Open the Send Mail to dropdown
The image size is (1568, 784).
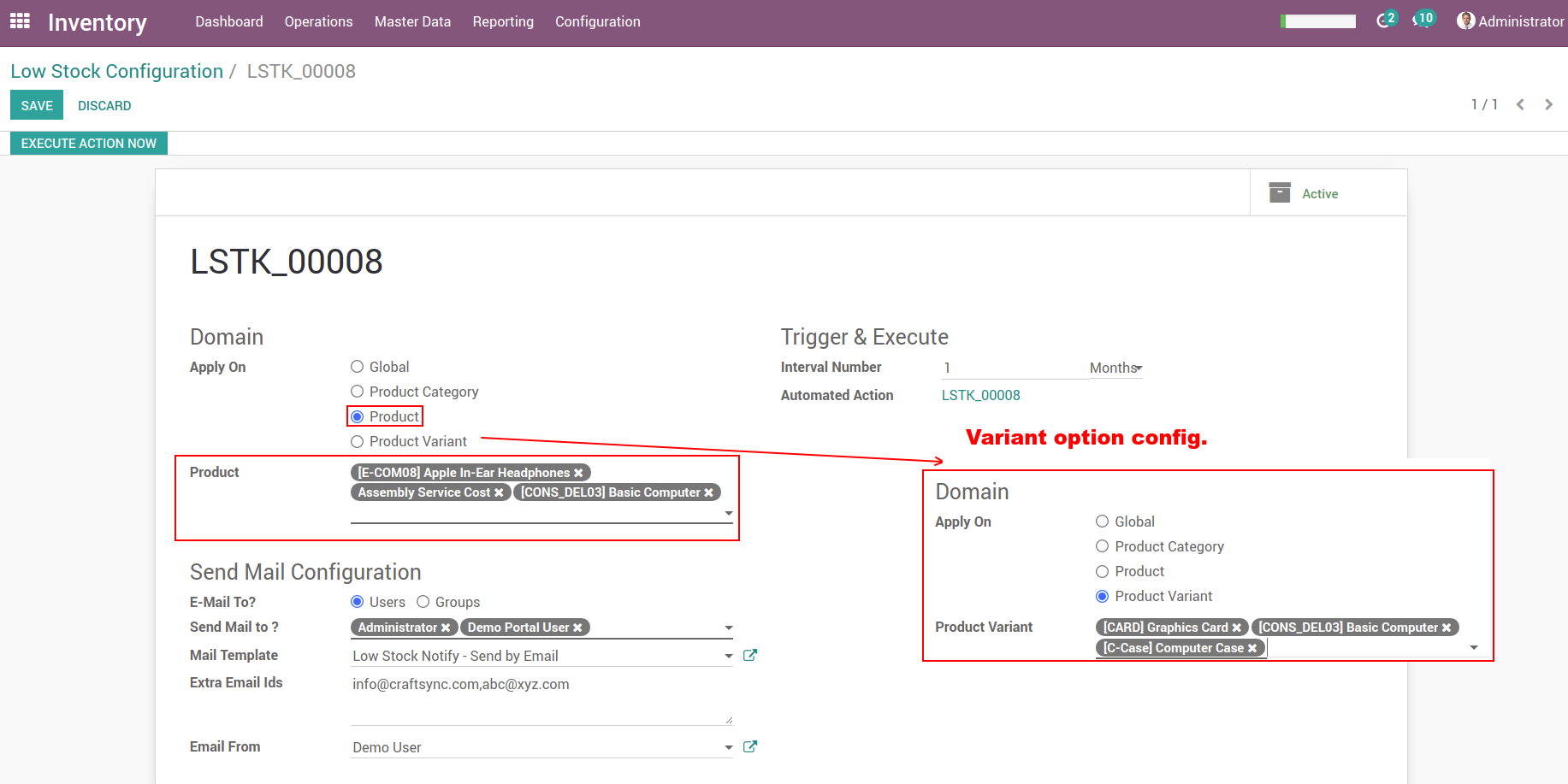pyautogui.click(x=728, y=628)
